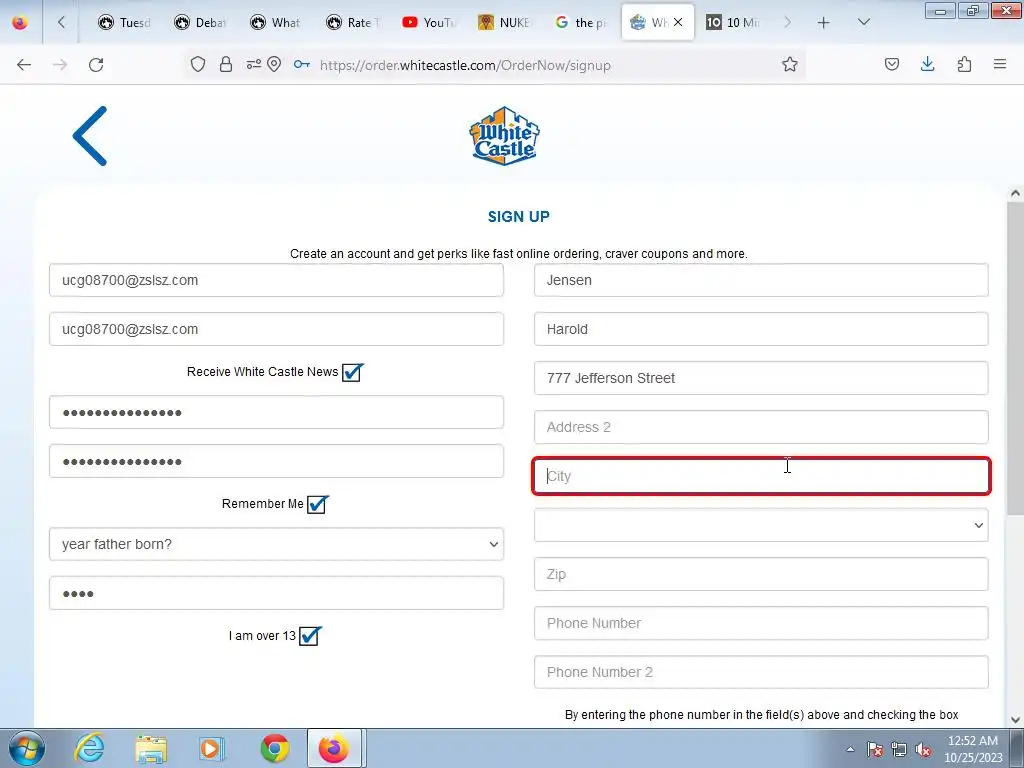This screenshot has height=768, width=1024.
Task: Switch to the 10 Mi tab
Action: (733, 23)
